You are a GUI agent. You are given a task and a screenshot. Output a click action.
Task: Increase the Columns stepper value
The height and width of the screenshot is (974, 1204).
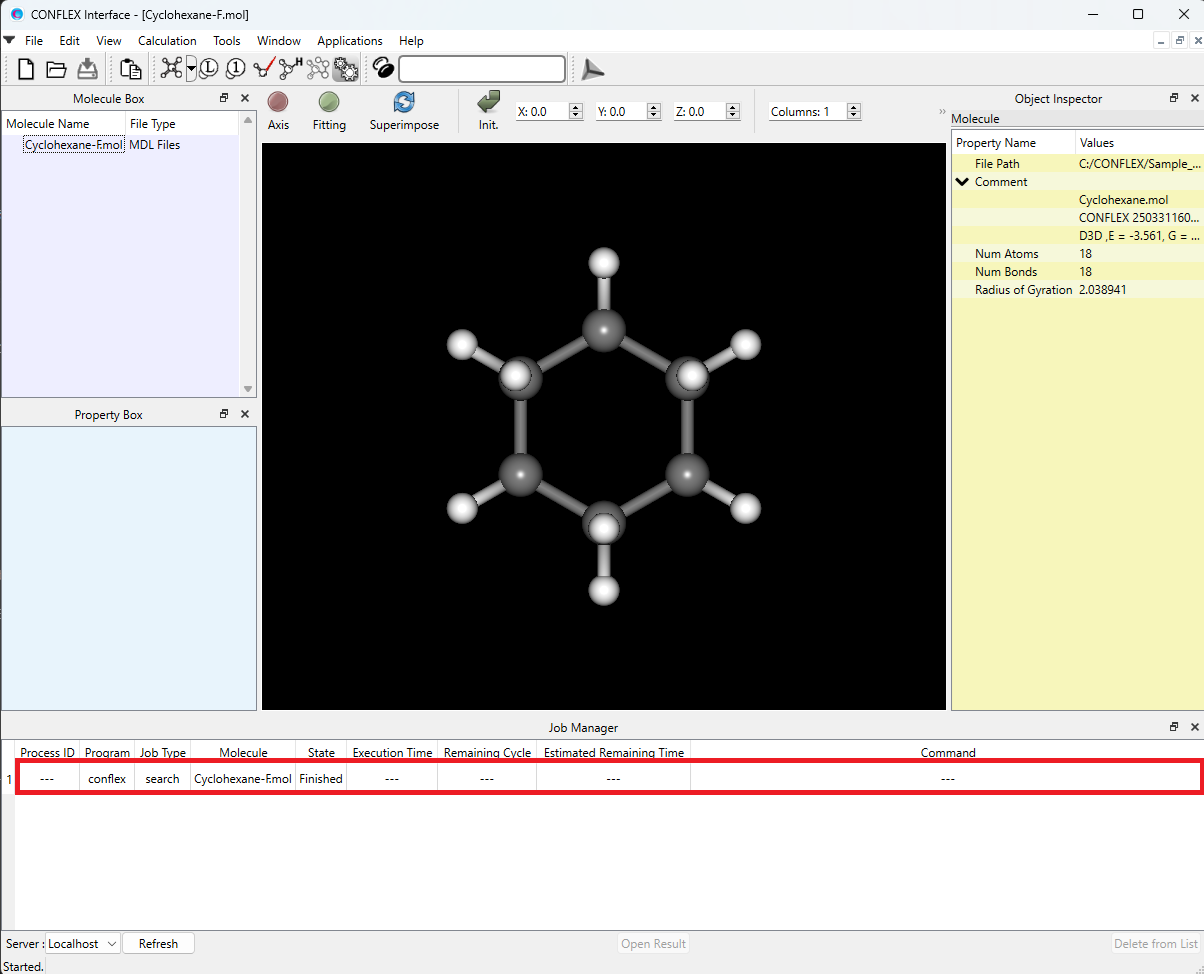pos(853,108)
